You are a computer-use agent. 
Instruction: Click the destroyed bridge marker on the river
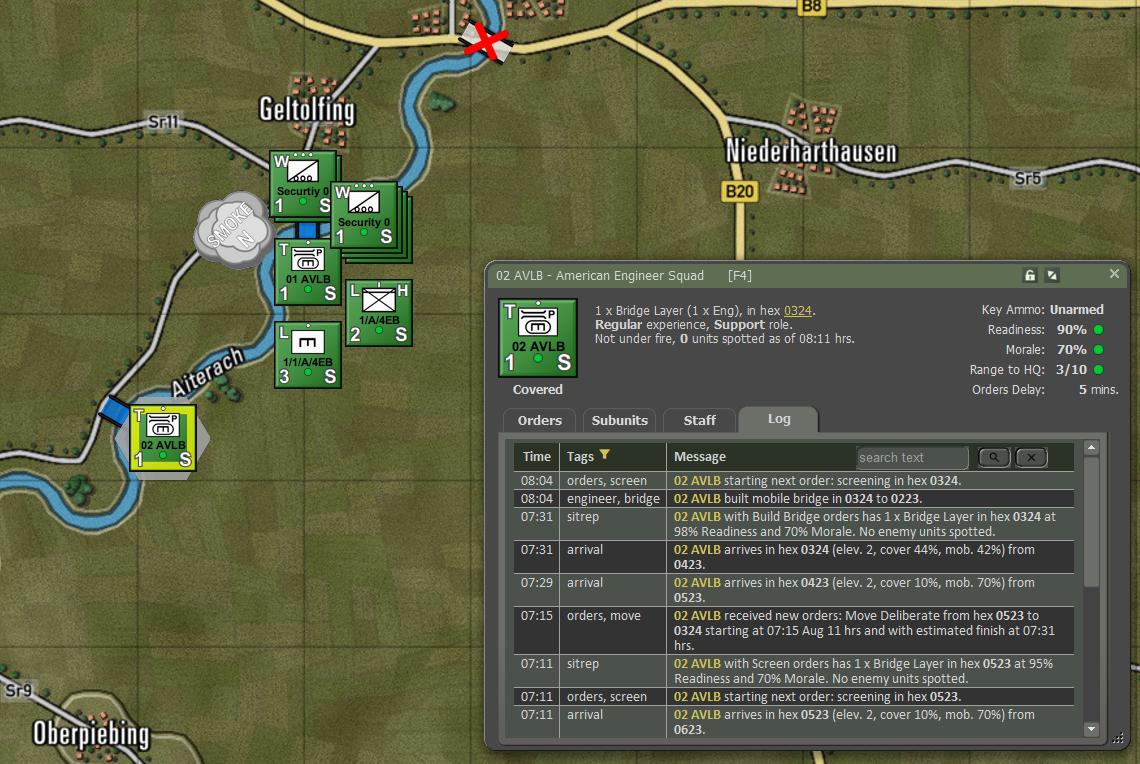484,42
